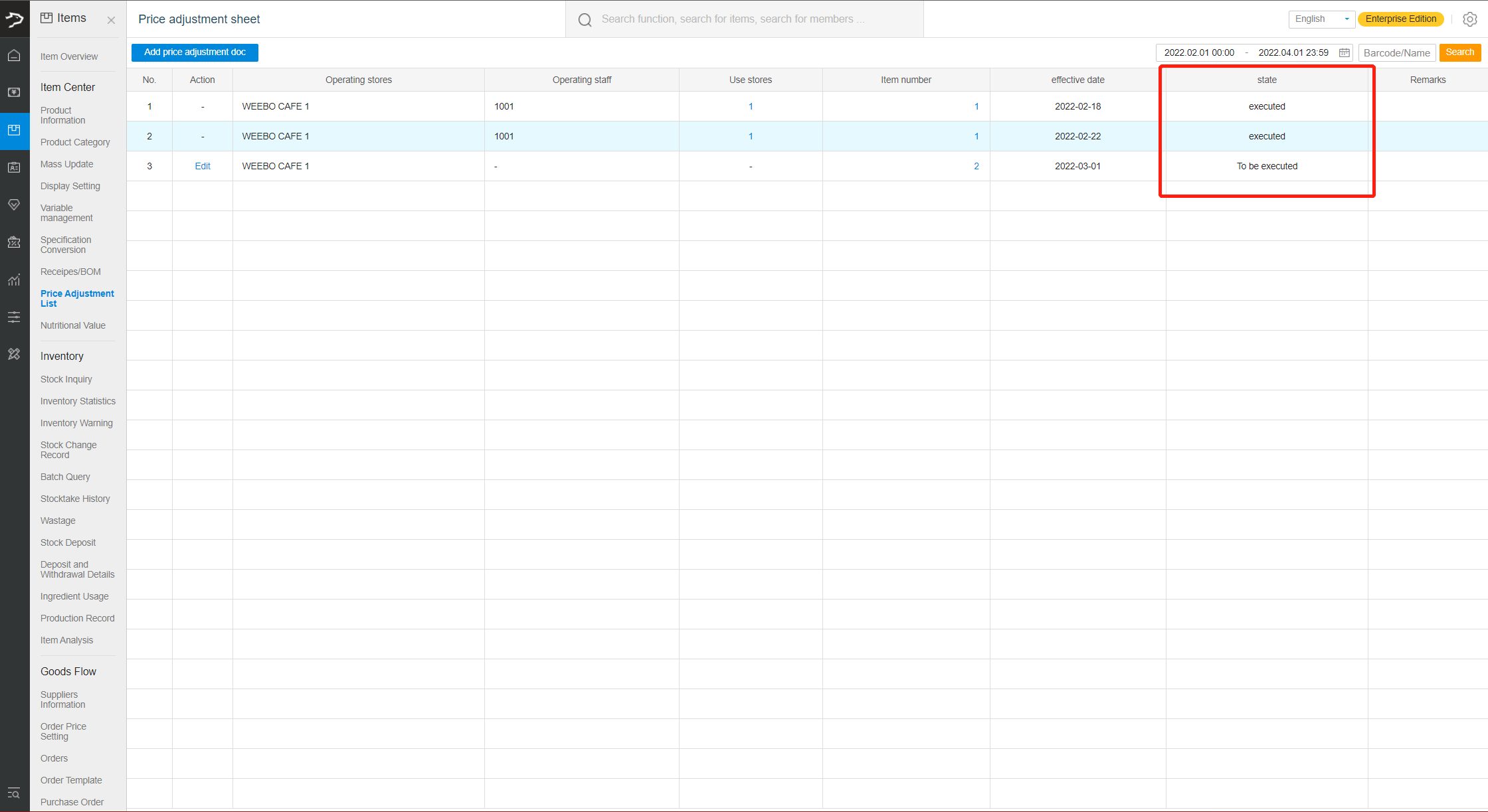
Task: Open Orders menu
Action: 54,758
